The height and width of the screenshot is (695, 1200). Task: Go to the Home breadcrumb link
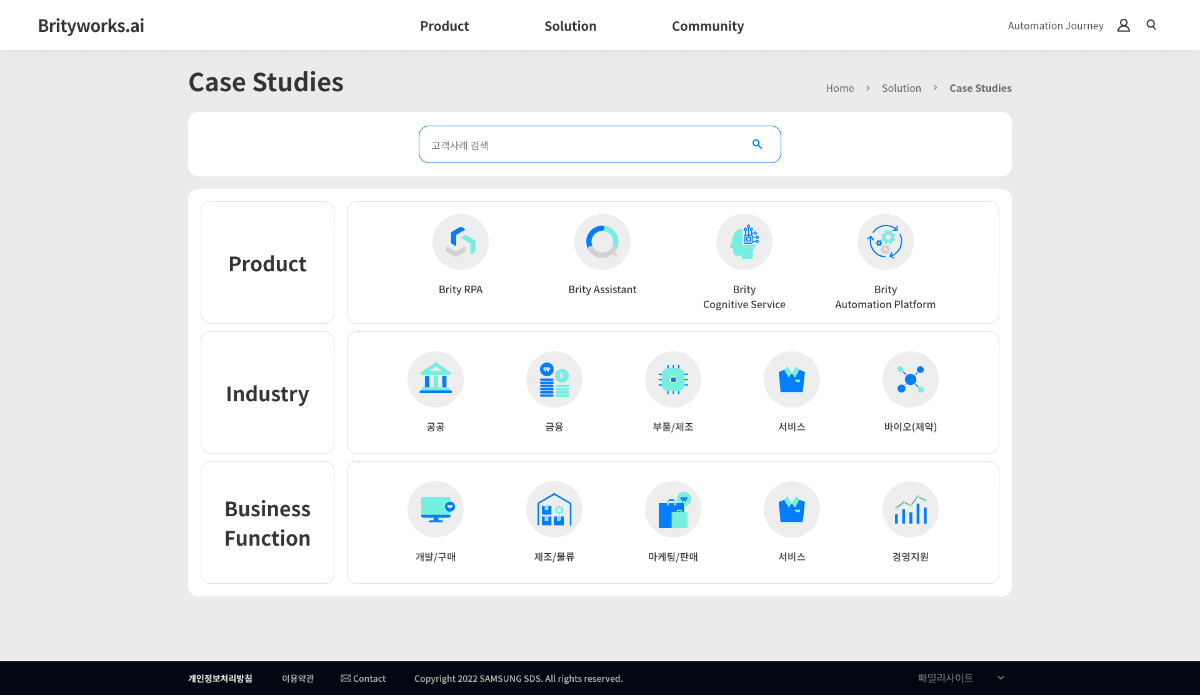click(x=840, y=88)
